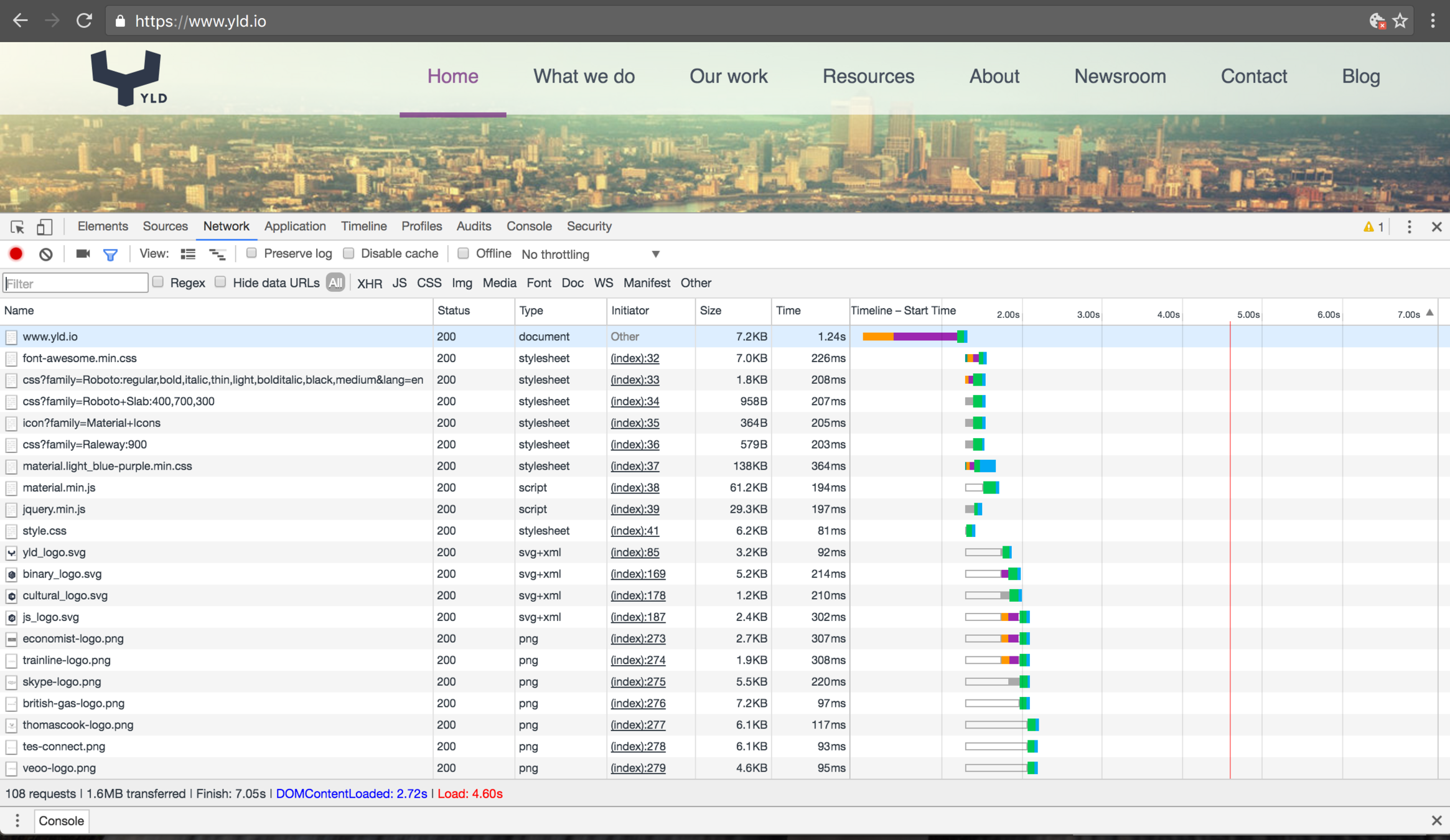This screenshot has width=1450, height=840.
Task: Tick the Offline checkbox
Action: click(463, 253)
